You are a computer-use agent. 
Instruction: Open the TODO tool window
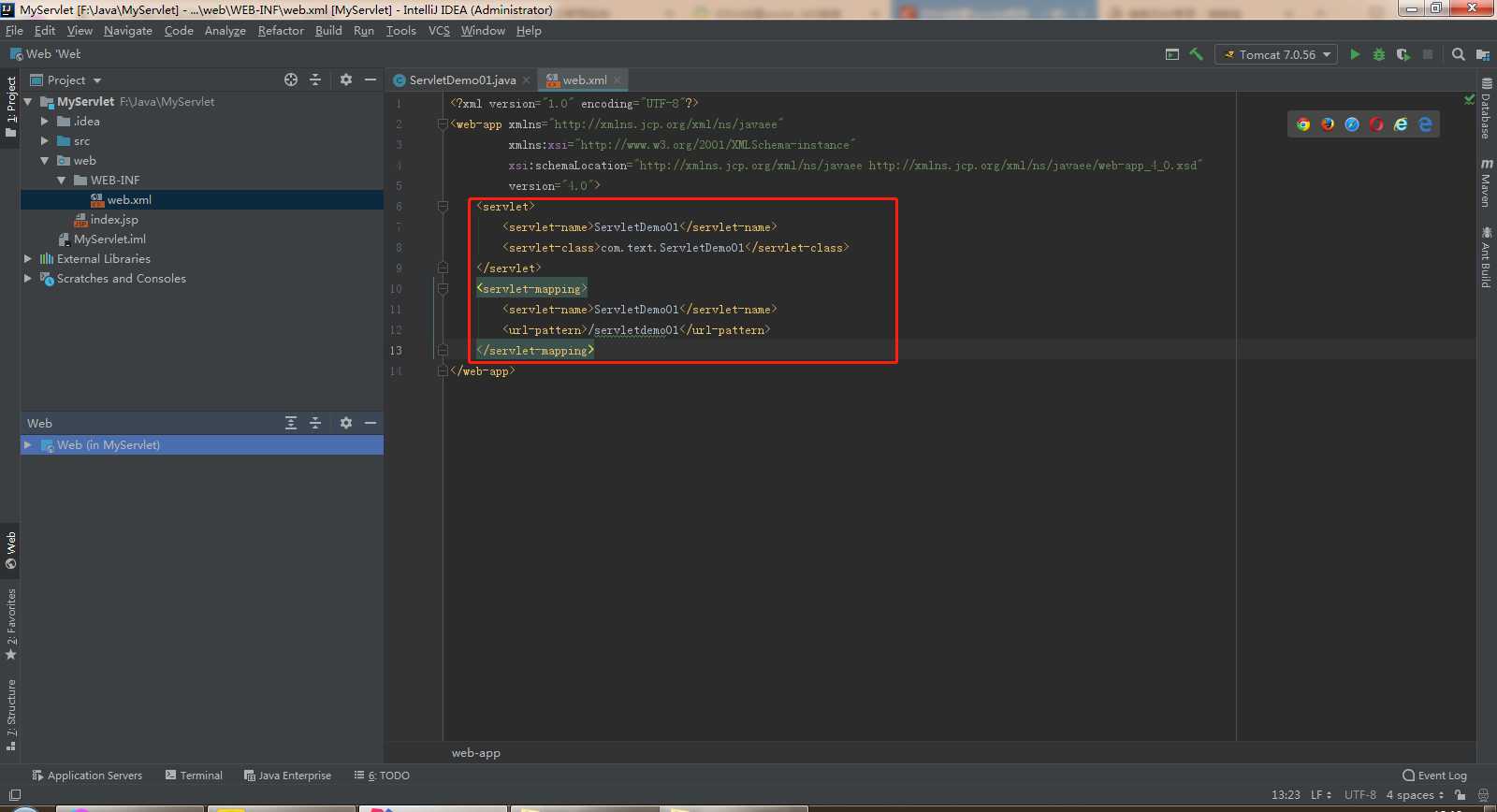click(382, 776)
